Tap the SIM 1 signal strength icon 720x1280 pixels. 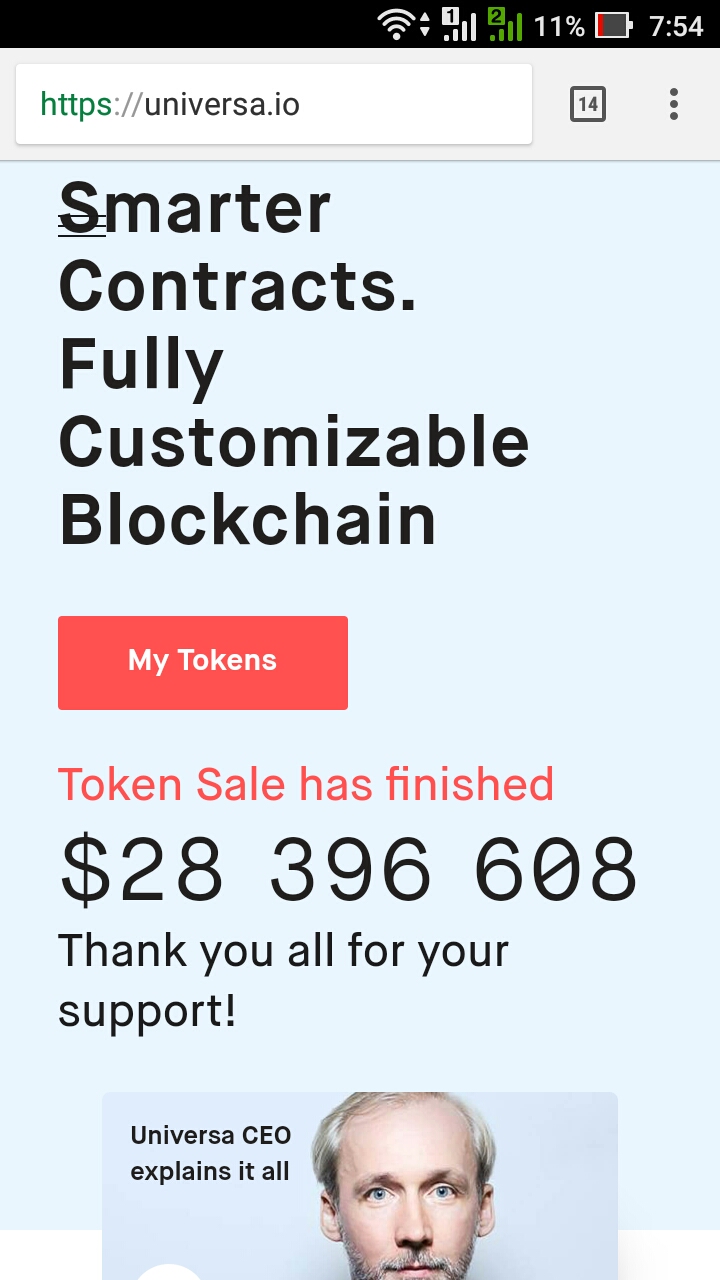(x=459, y=24)
